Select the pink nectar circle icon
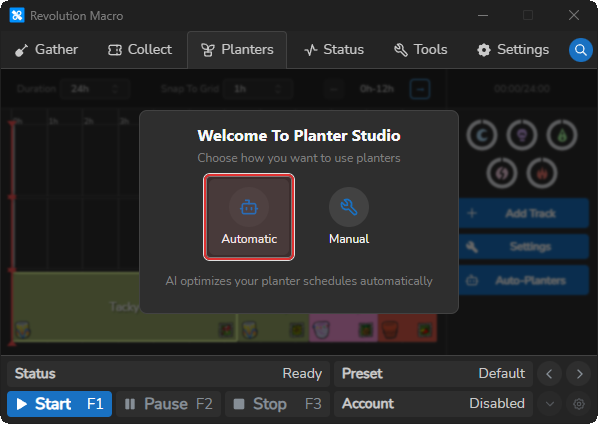The image size is (598, 424). (502, 173)
